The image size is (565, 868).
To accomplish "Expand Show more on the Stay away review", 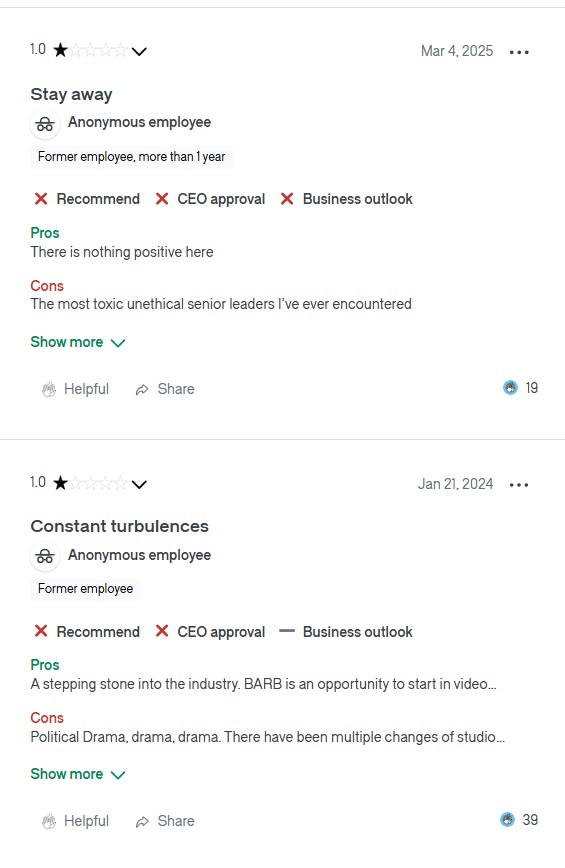I will click(x=78, y=342).
